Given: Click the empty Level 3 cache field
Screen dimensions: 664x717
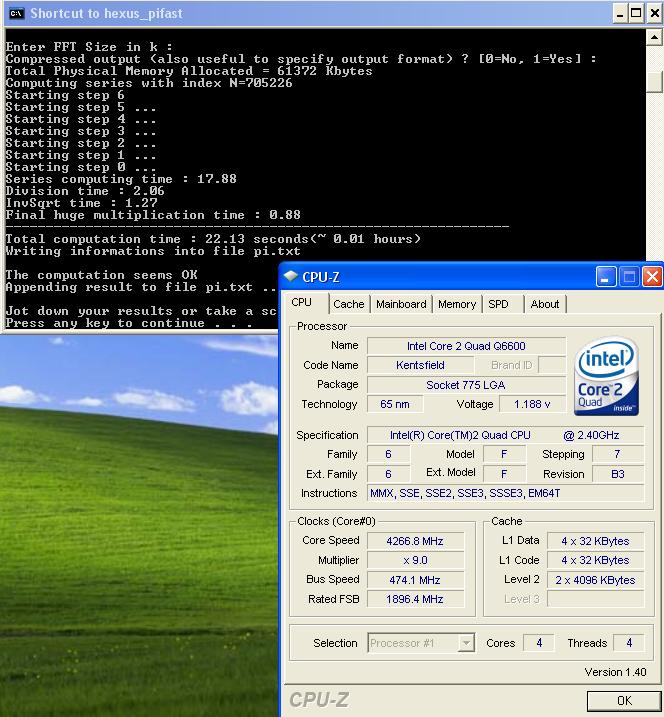Looking at the screenshot, I should [x=595, y=599].
